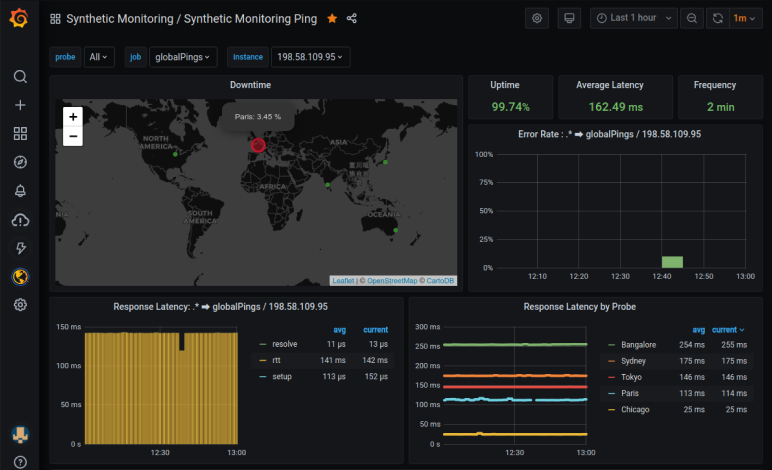Open dashboard settings gear in top bar

[x=538, y=18]
